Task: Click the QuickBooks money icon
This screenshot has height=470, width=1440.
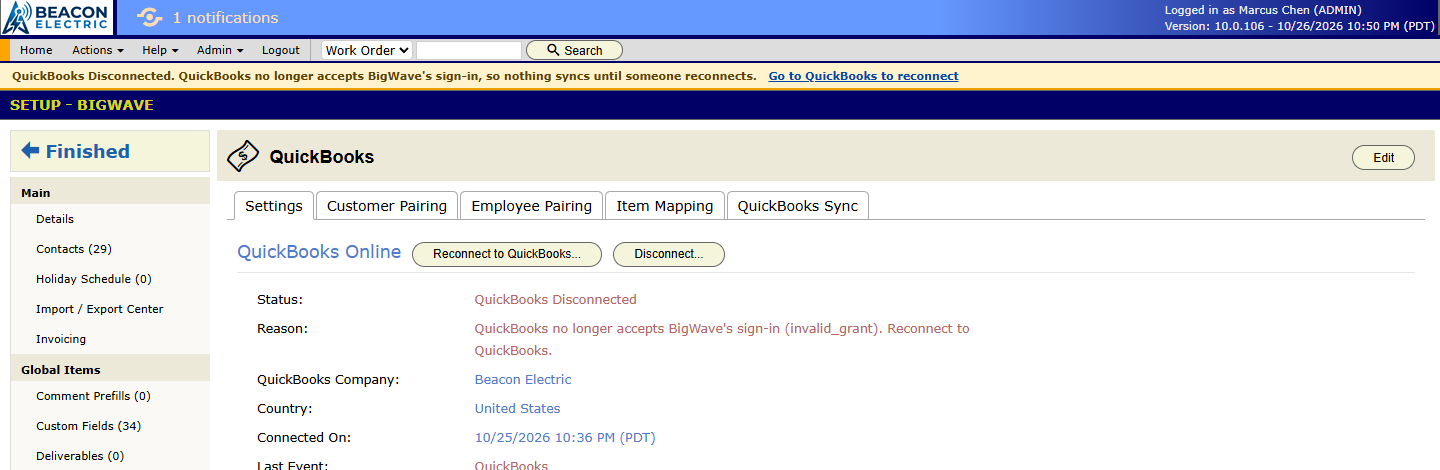Action: click(243, 157)
